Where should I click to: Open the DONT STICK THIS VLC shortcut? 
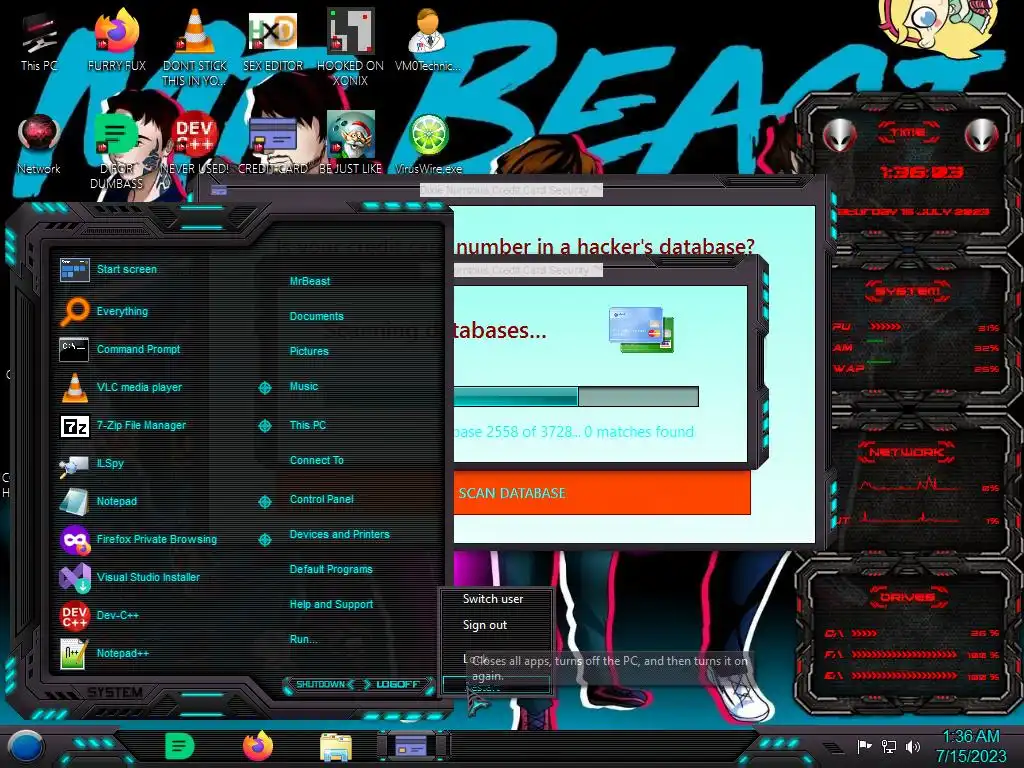pyautogui.click(x=195, y=47)
